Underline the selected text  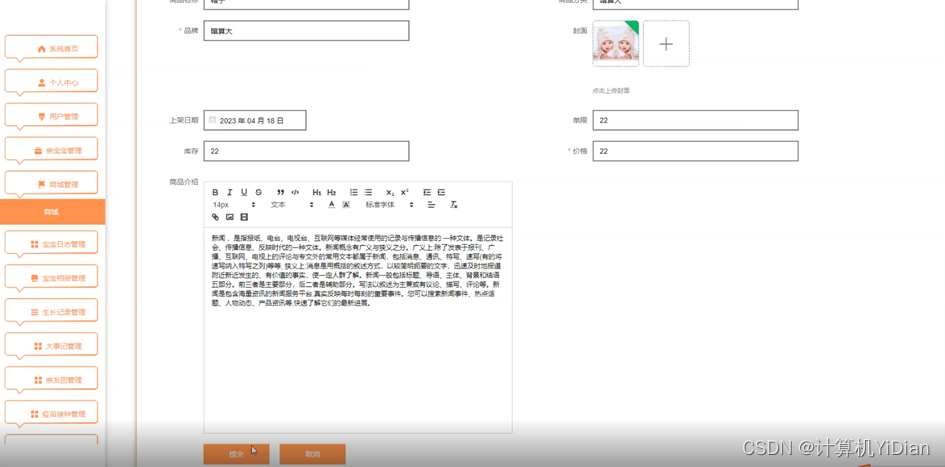point(244,192)
